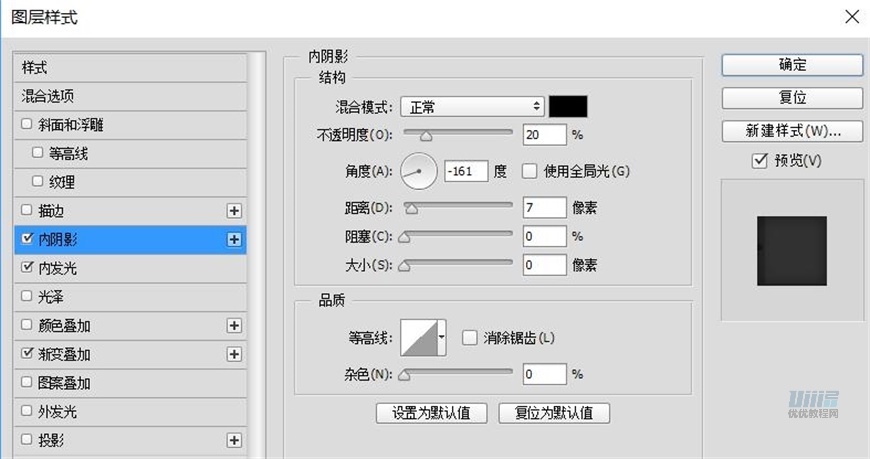Screen dimensions: 870x459
Task: Click the 设置为默认值 button
Action: click(x=431, y=412)
